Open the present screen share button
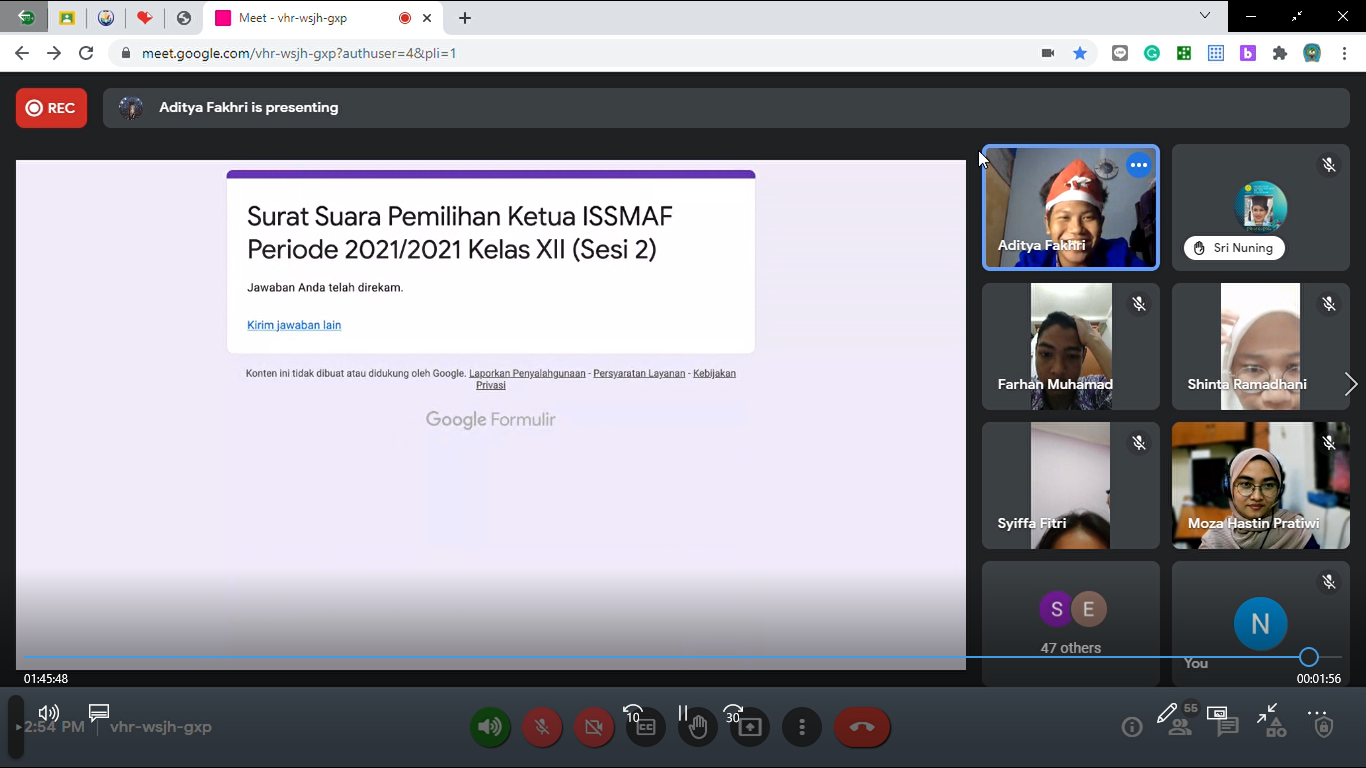This screenshot has height=768, width=1366. pyautogui.click(x=750, y=727)
